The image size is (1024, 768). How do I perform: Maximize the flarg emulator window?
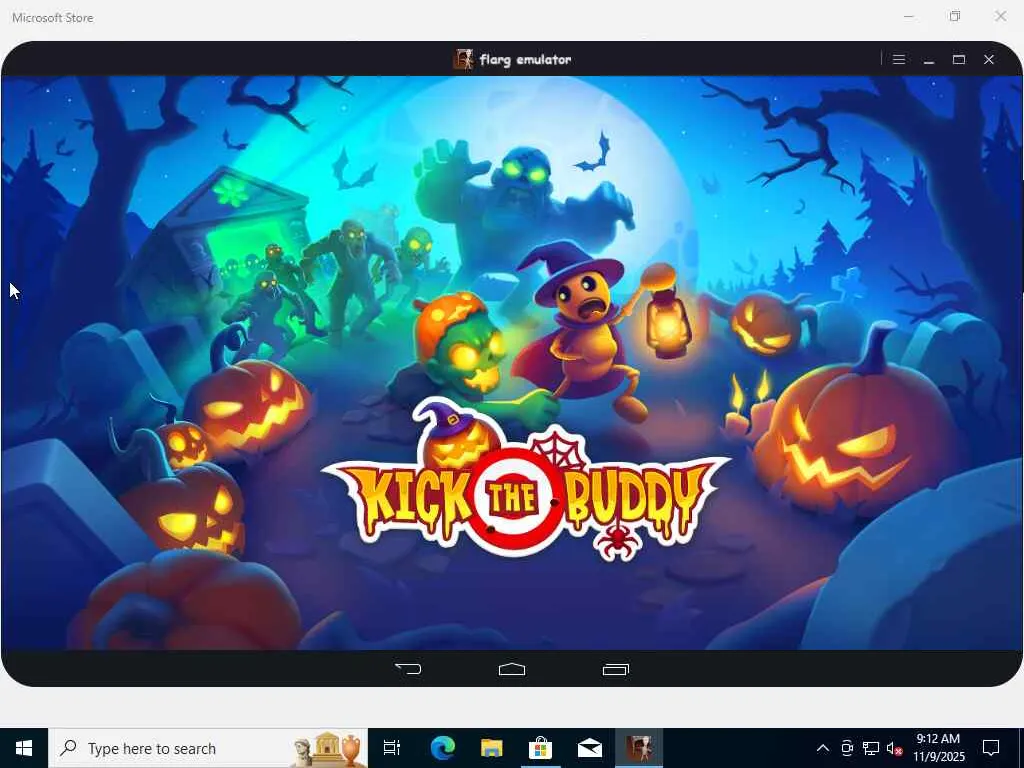959,59
